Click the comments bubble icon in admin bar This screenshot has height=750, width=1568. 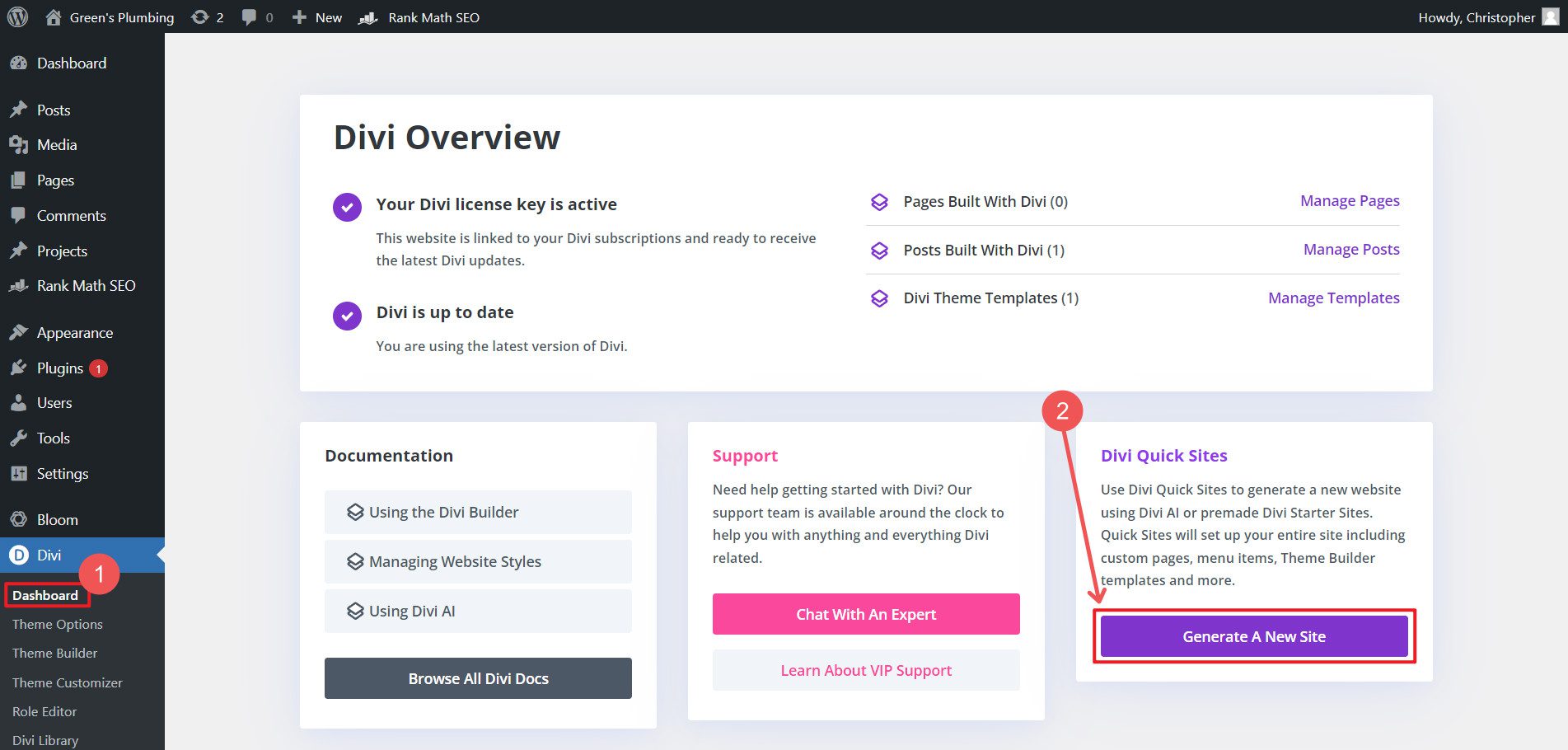(247, 16)
